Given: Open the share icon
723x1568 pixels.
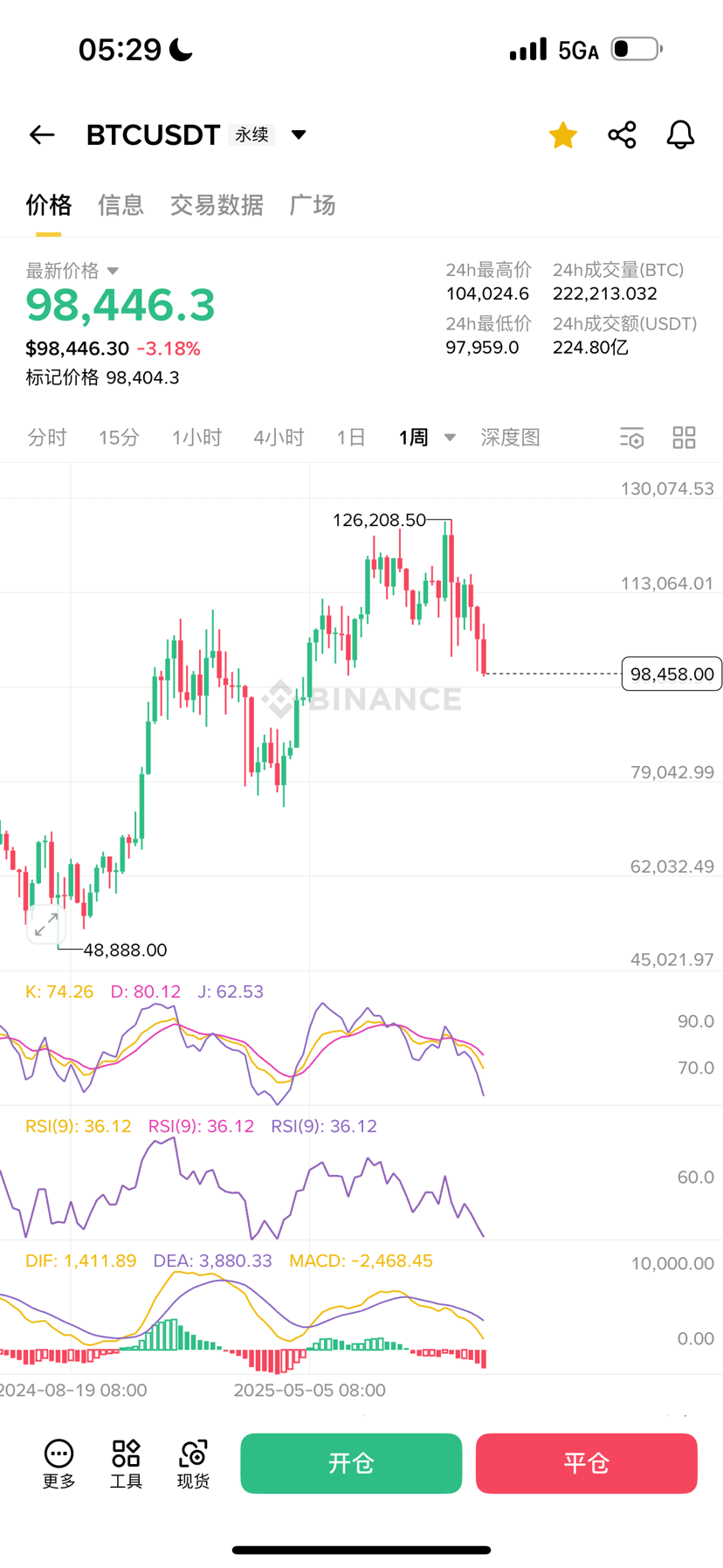Looking at the screenshot, I should (x=622, y=135).
